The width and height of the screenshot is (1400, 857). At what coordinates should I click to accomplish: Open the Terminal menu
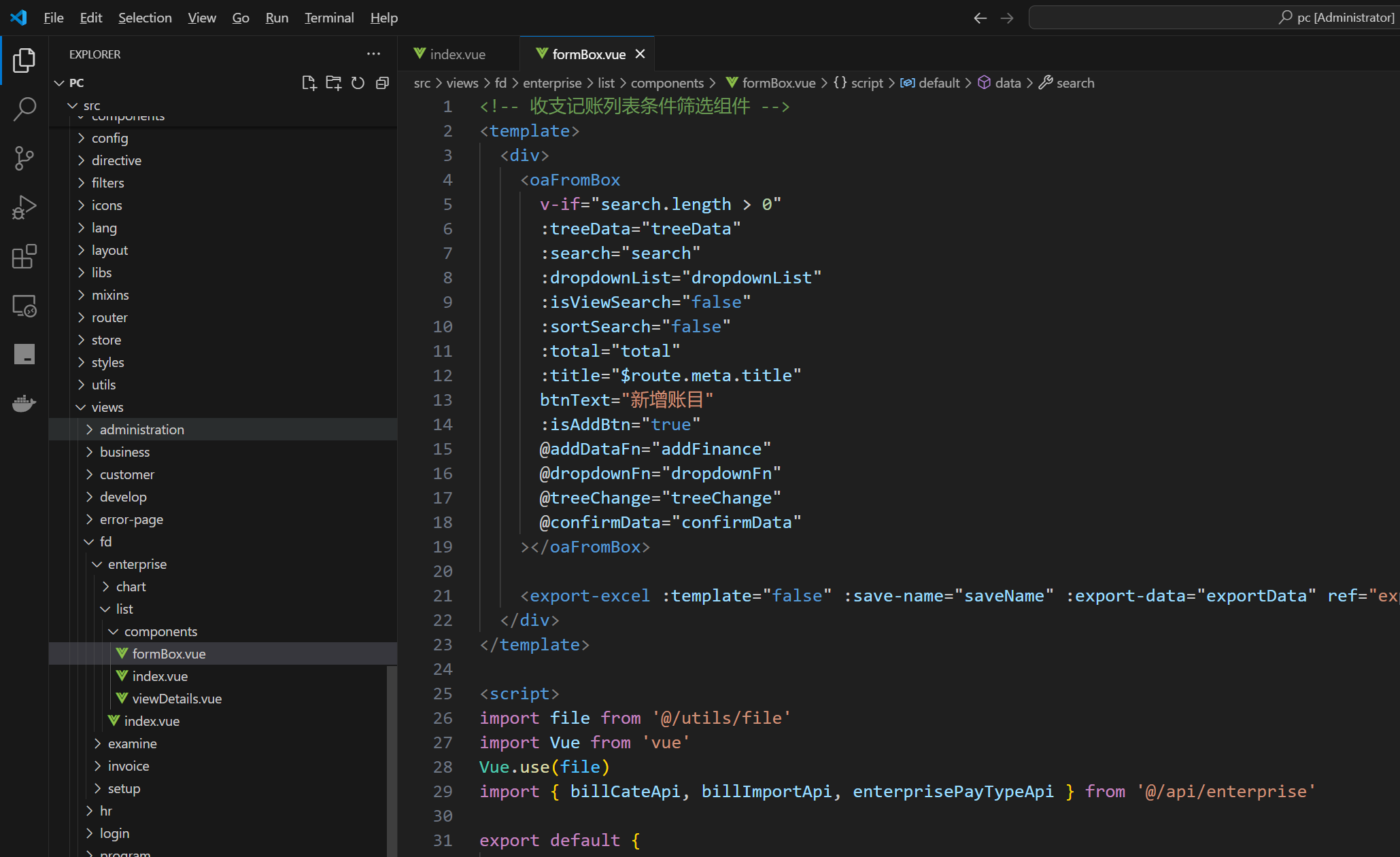point(329,18)
